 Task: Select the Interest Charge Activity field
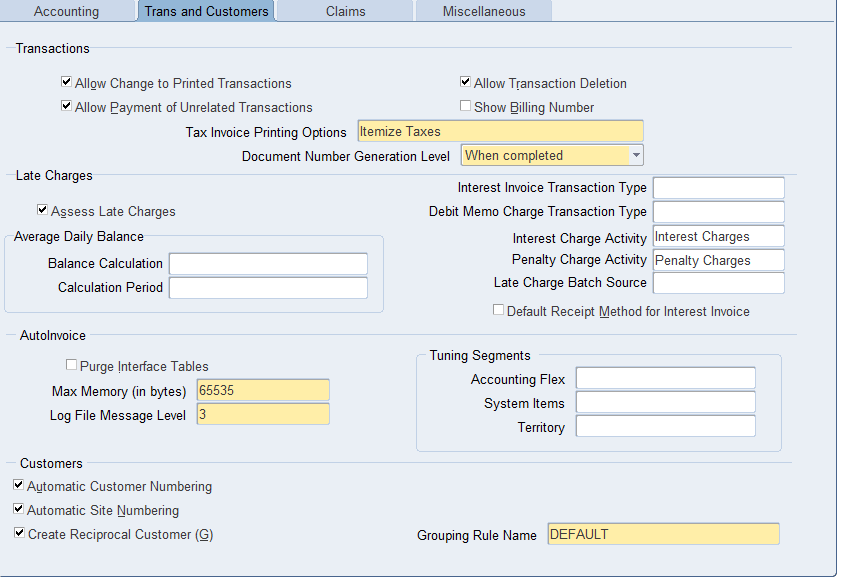718,236
